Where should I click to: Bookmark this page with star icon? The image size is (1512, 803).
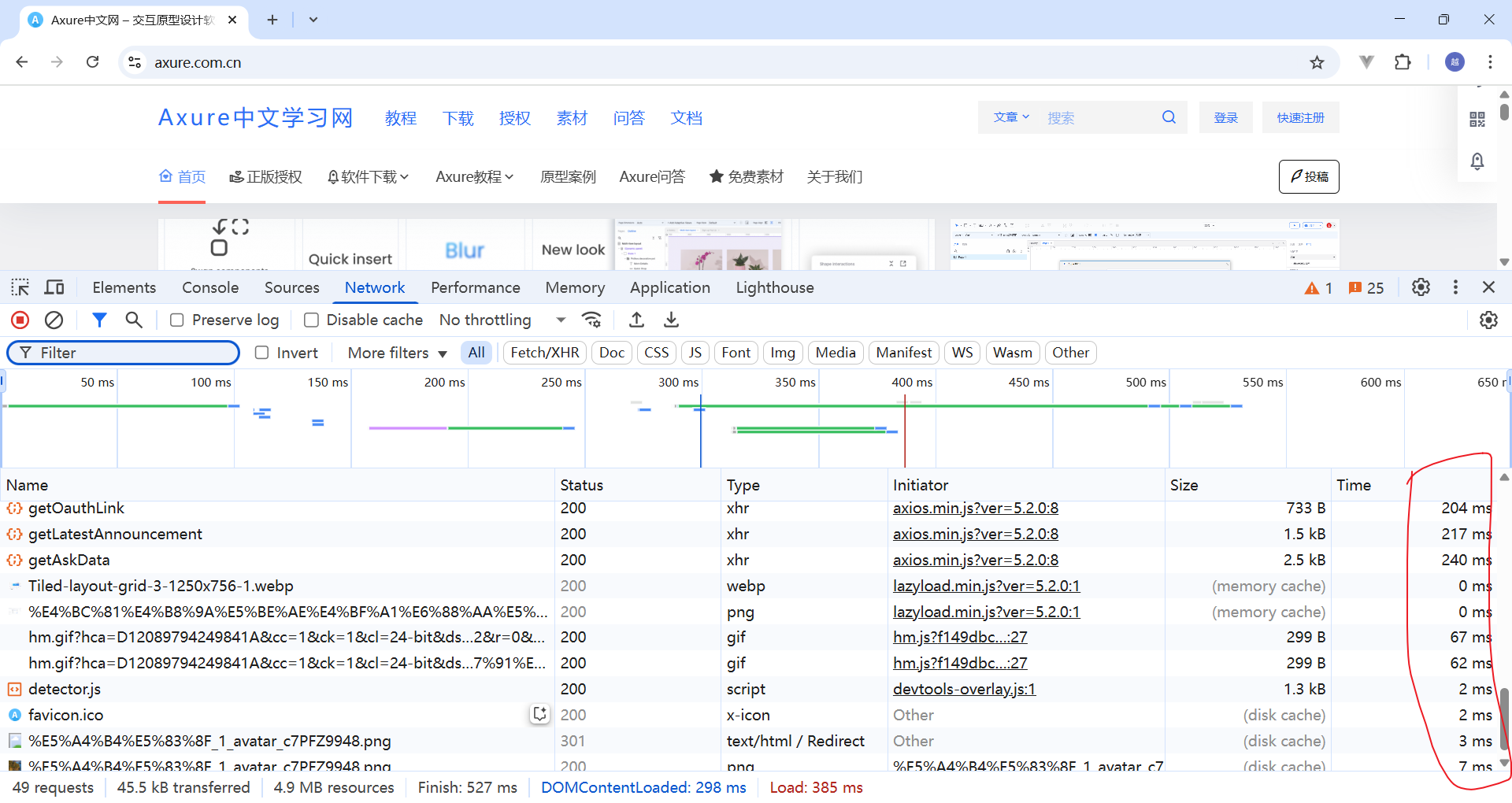point(1317,62)
